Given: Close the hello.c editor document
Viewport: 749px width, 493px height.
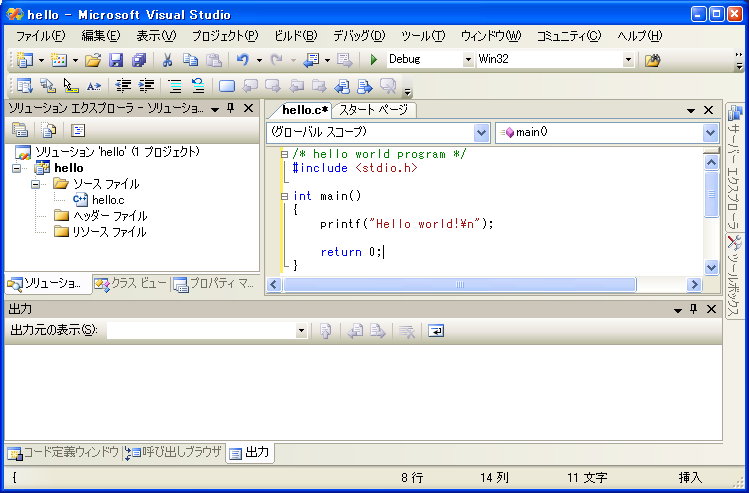Looking at the screenshot, I should 708,110.
